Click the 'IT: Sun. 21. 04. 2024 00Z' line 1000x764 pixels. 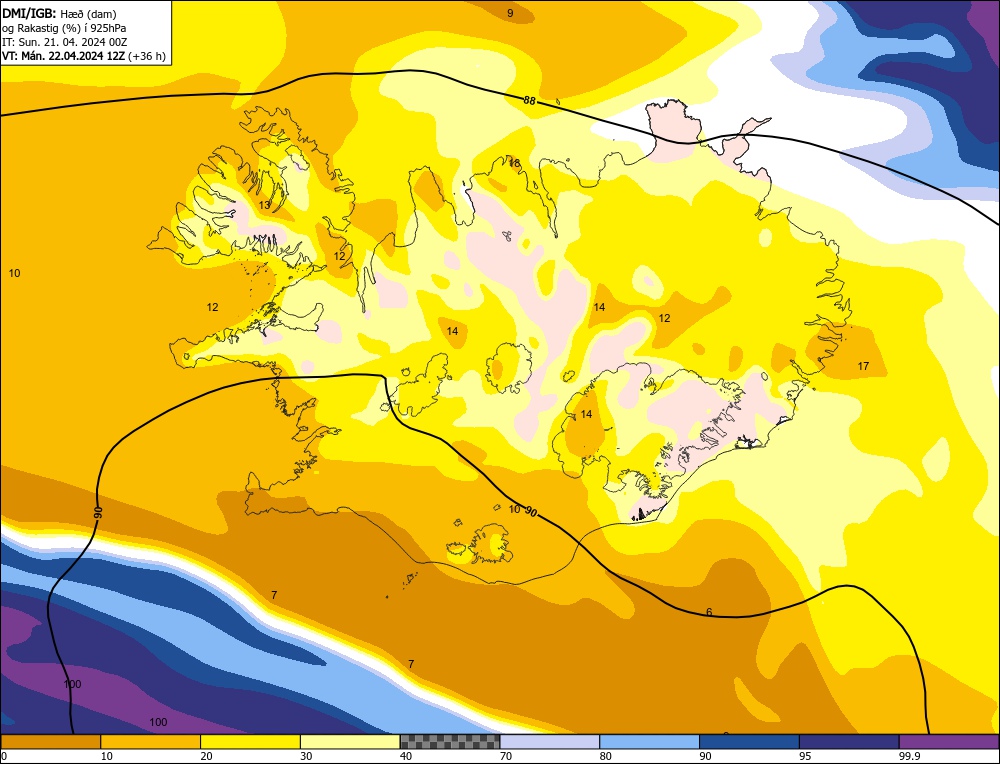pos(64,42)
